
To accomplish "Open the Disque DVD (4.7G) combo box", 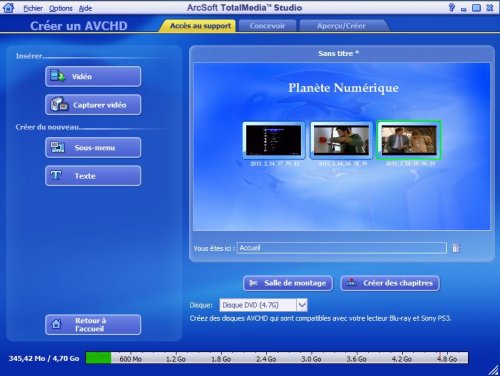I will point(263,305).
